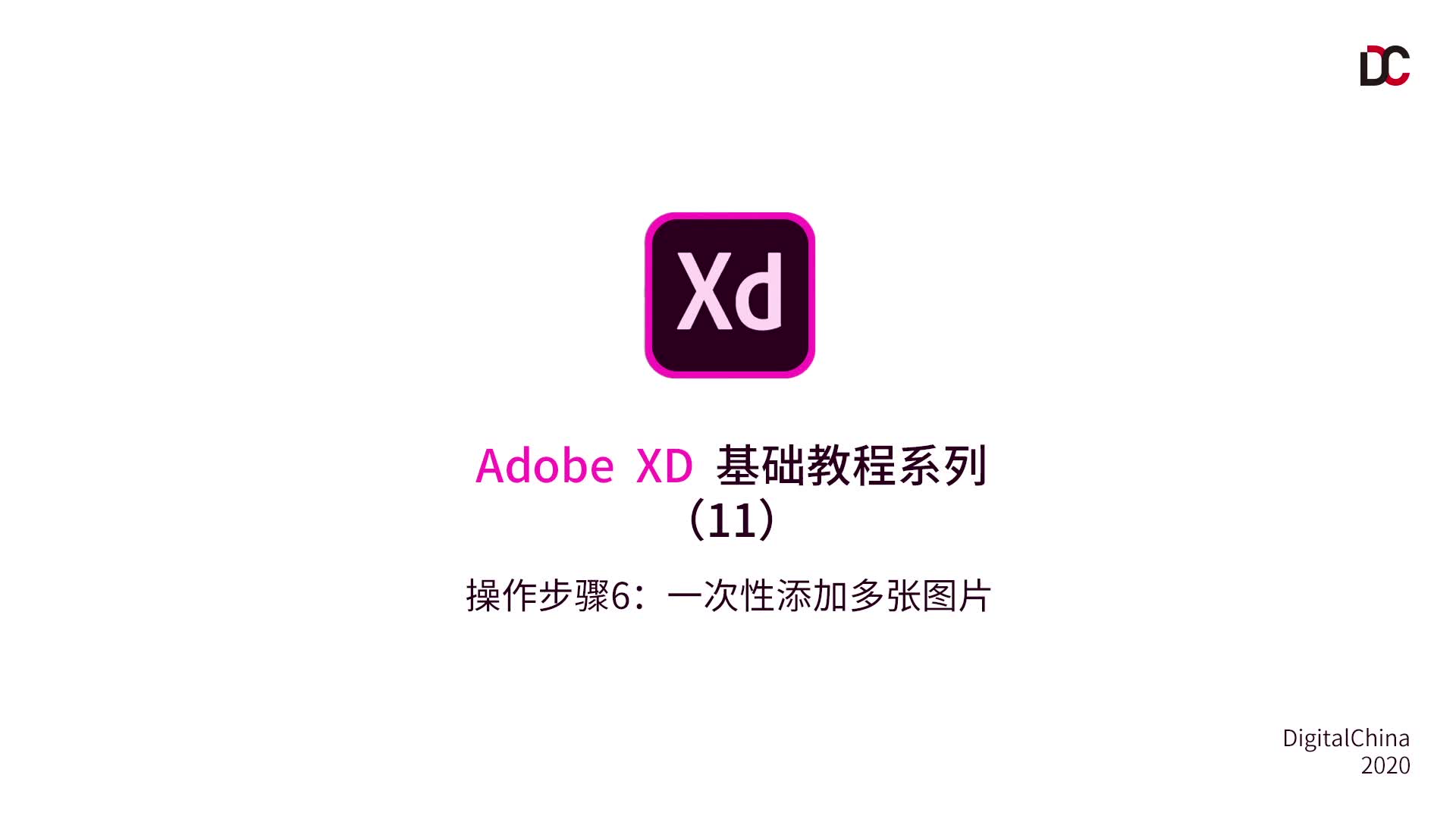Click the letter X inside Xd icon
The image size is (1456, 819).
pos(704,291)
